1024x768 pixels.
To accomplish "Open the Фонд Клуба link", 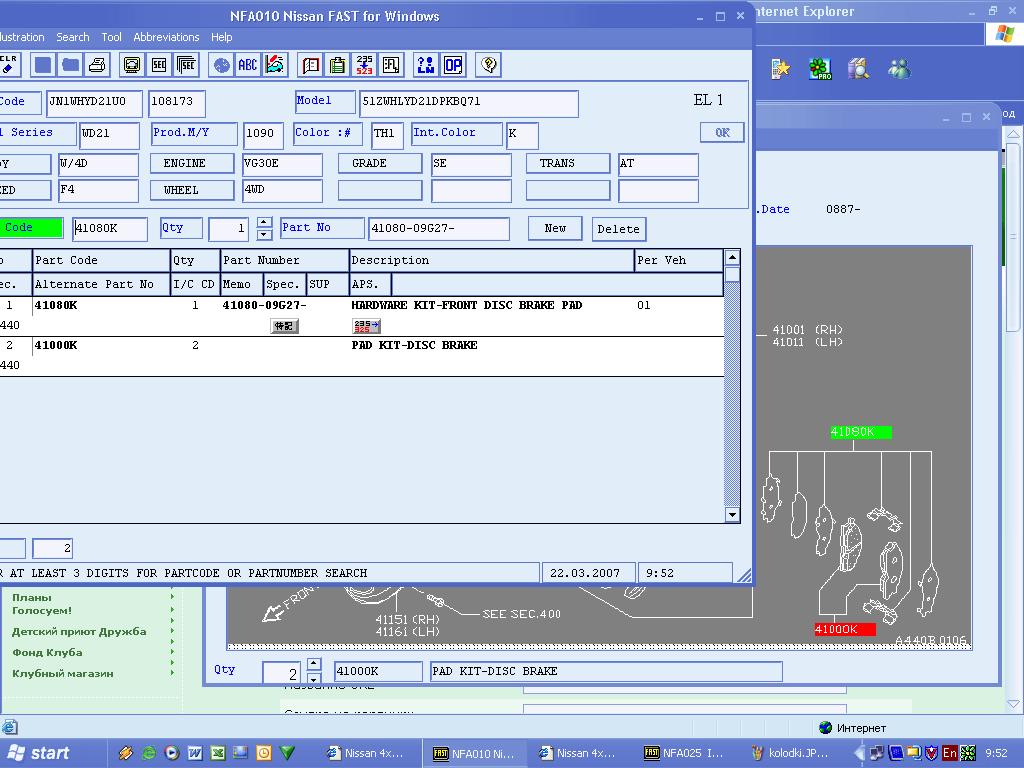I will pos(47,652).
